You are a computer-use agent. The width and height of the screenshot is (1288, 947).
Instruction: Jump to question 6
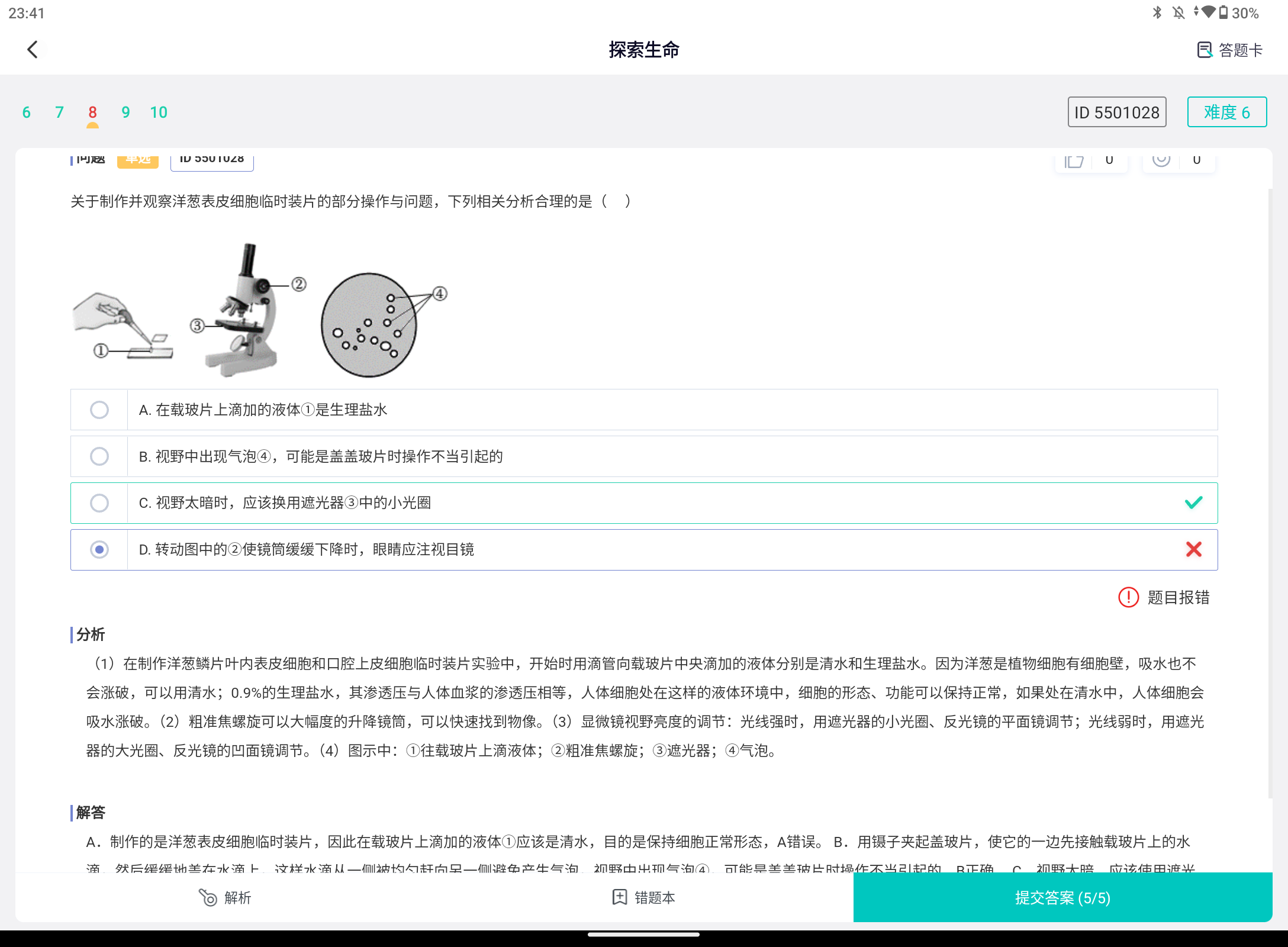click(26, 112)
